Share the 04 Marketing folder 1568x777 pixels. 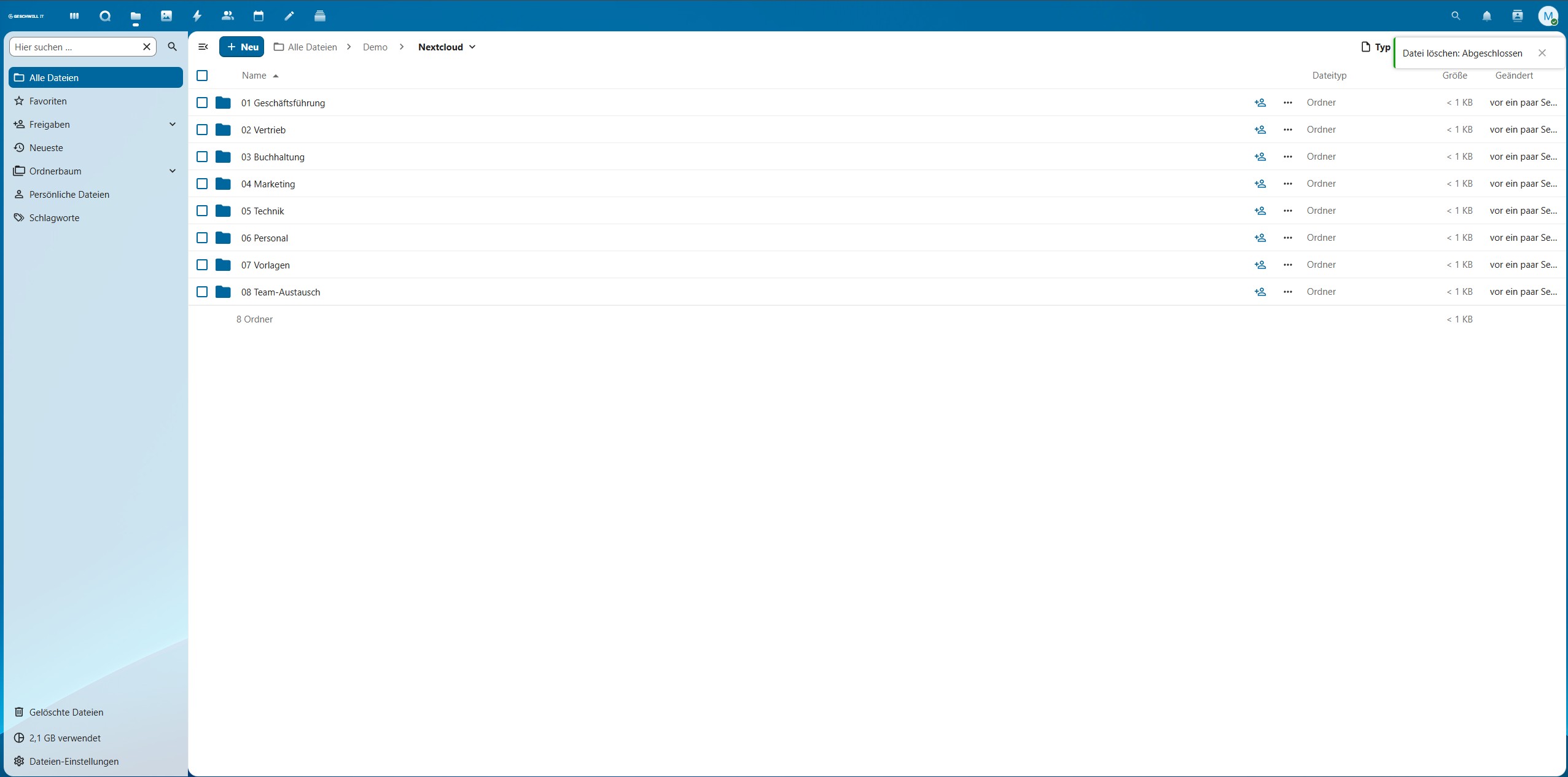1260,184
